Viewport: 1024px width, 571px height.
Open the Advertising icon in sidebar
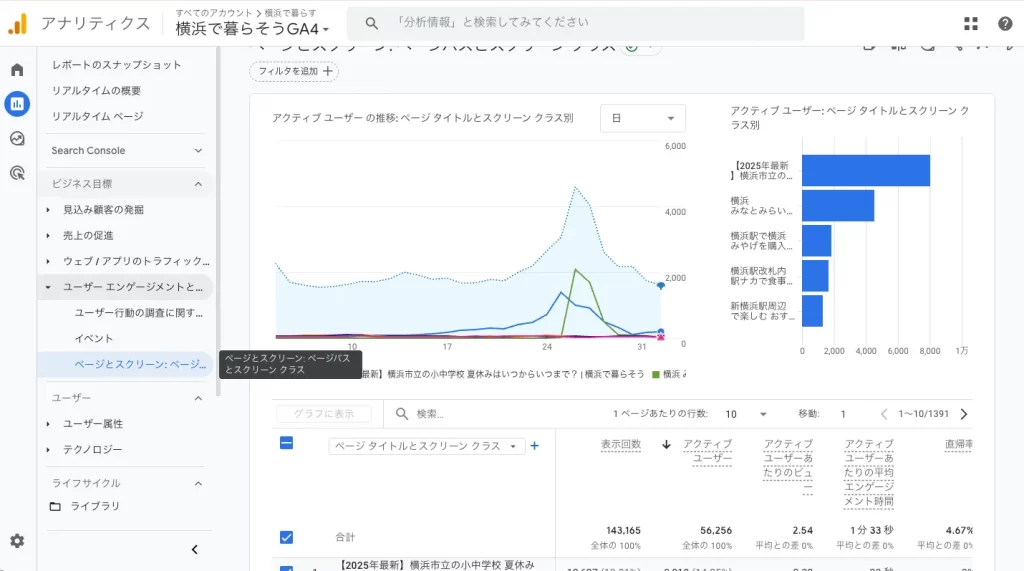17,173
